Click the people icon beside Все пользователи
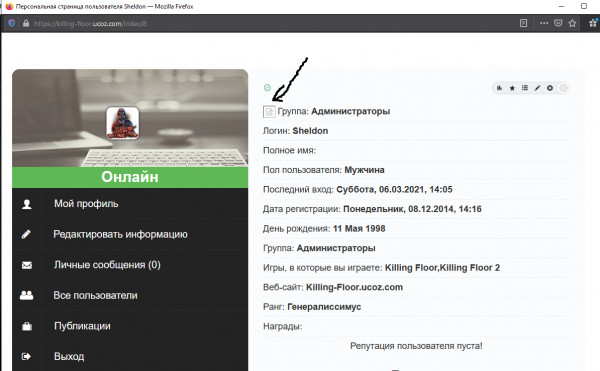This screenshot has width=600, height=371. coord(26,295)
